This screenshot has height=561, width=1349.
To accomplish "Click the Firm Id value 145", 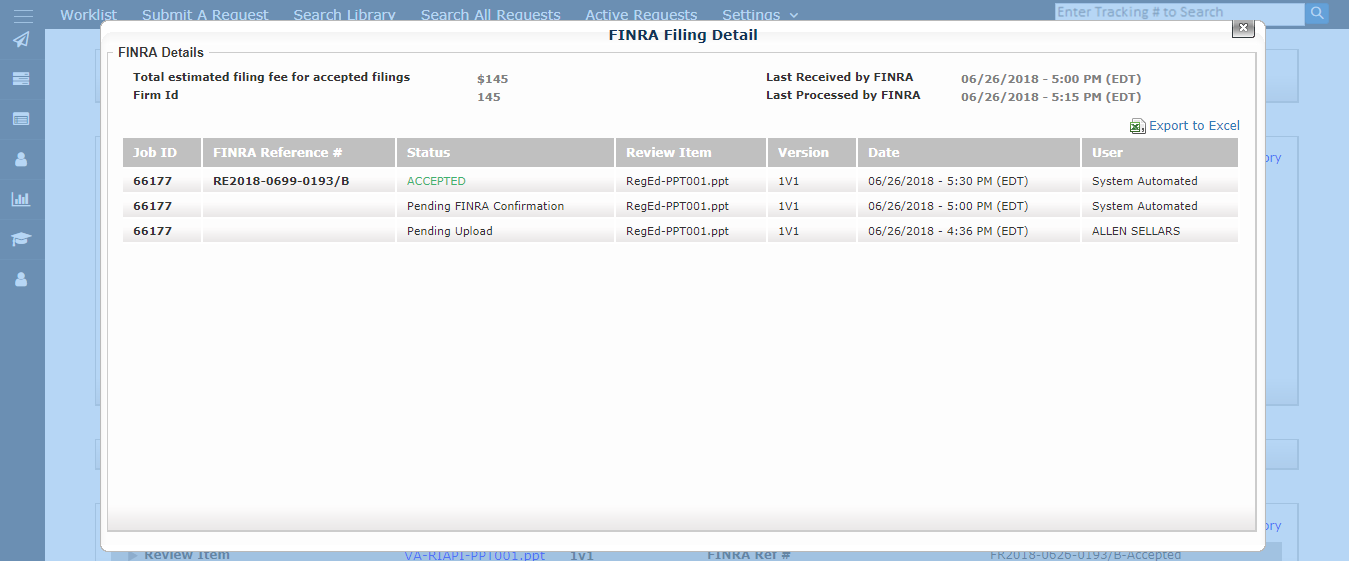I will pyautogui.click(x=489, y=97).
